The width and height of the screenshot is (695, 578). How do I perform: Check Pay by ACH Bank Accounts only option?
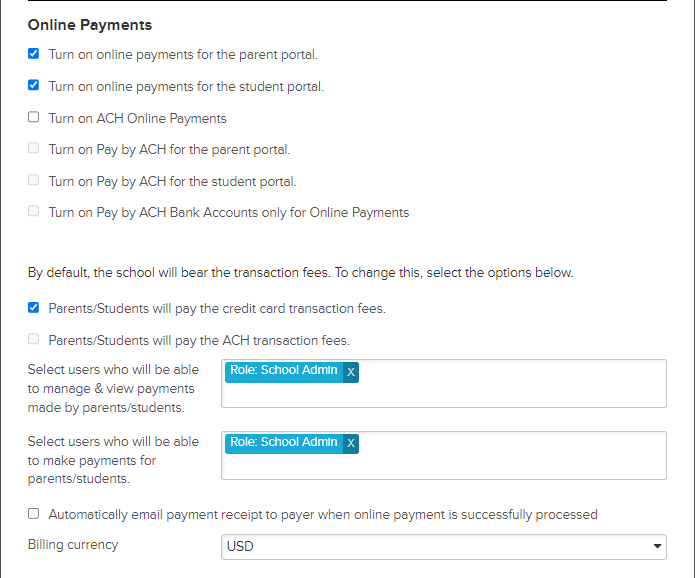[x=33, y=211]
